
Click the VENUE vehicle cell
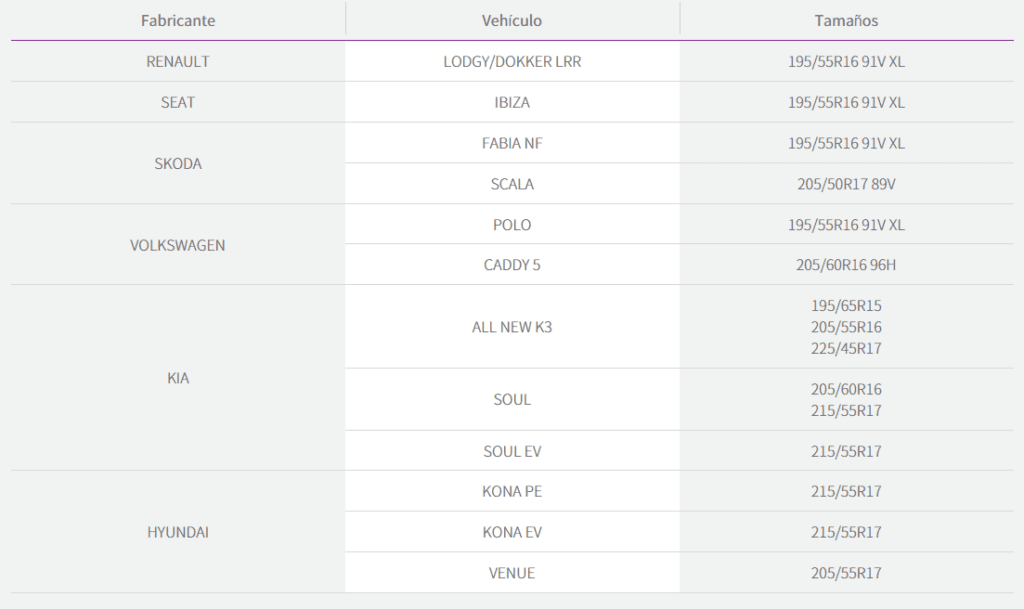pyautogui.click(x=512, y=573)
